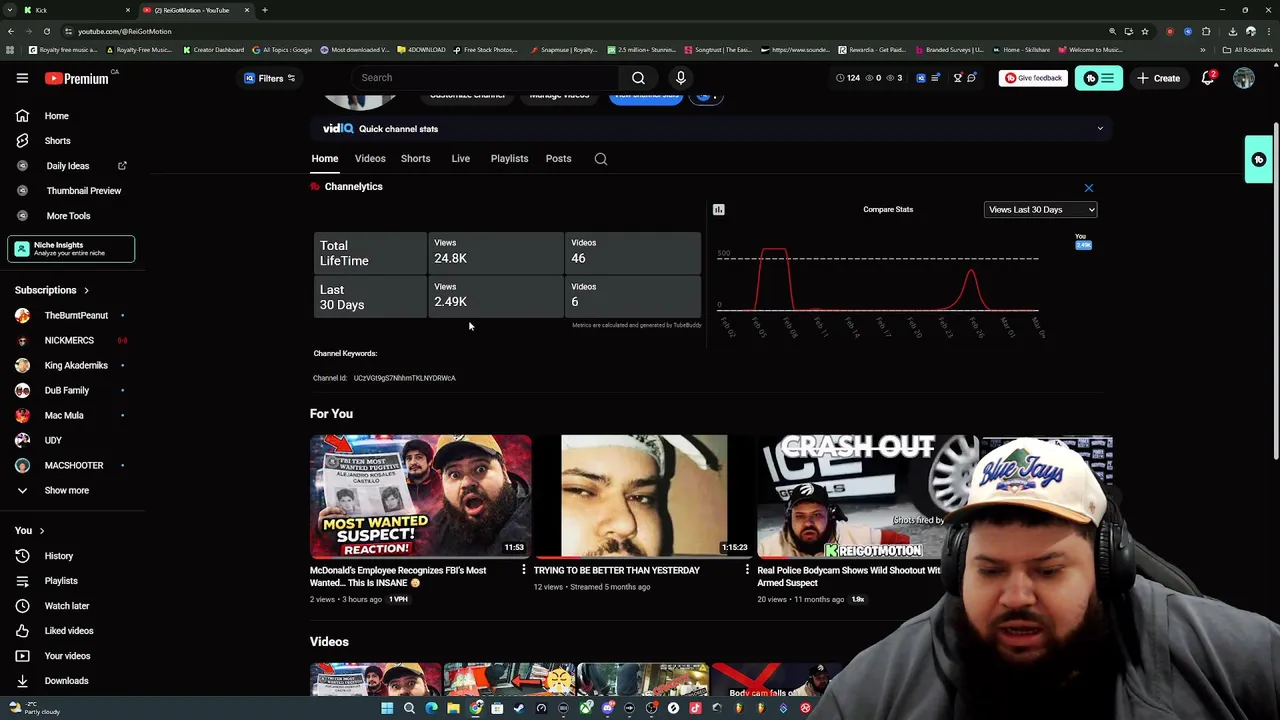Start voice search with the microphone icon

(681, 78)
